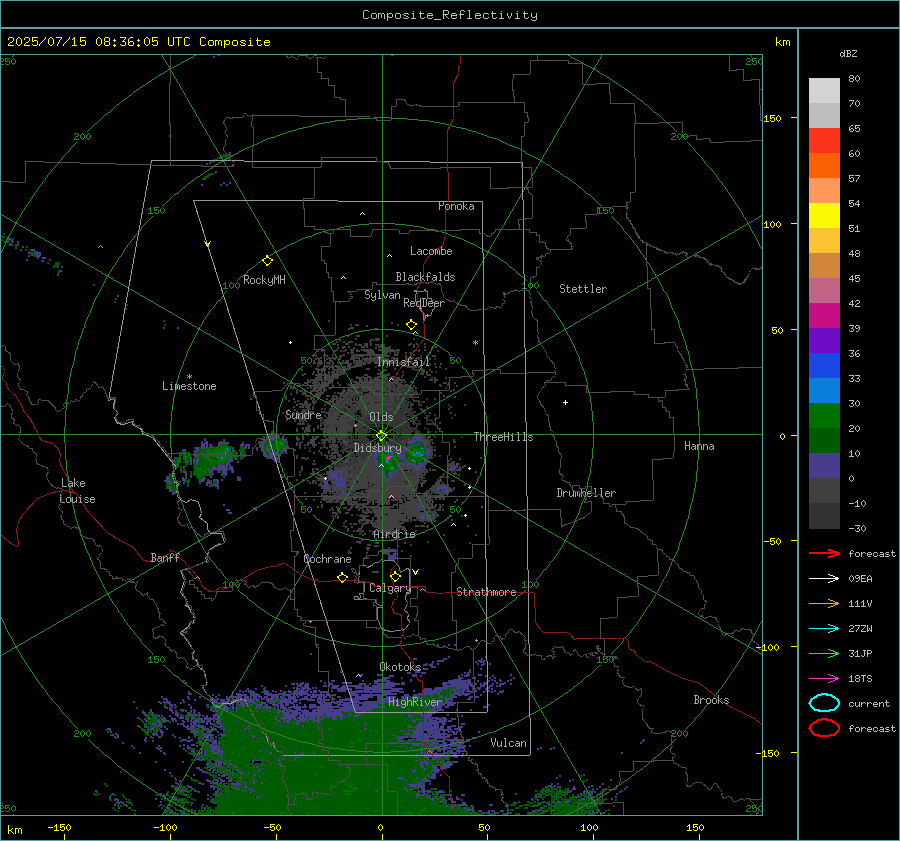
Task: Select the blue 33 dBZ color swatch
Action: click(824, 366)
